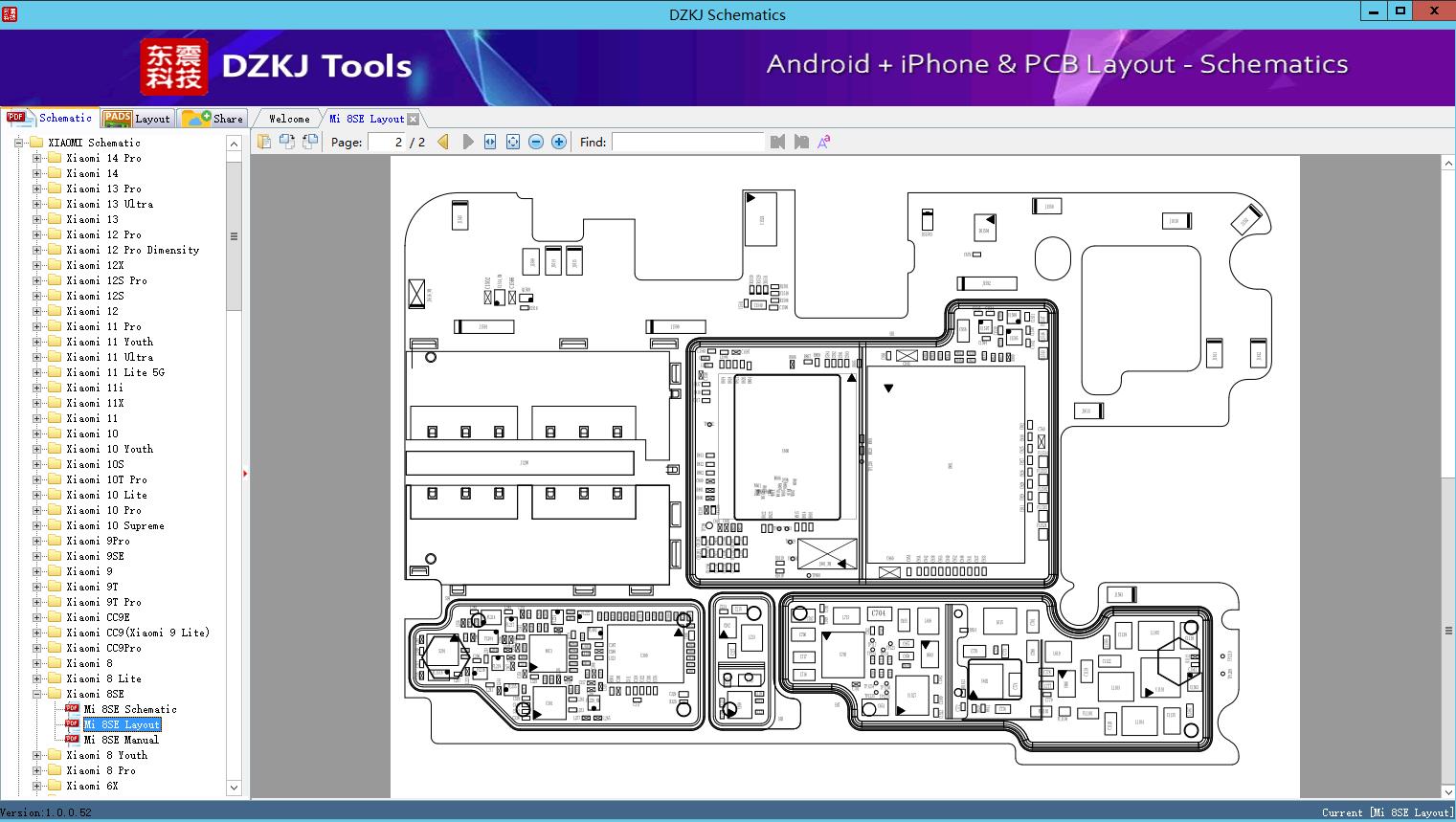Expand the Xiaomi 13 Ultra folder
Screen dimensions: 1456x822
pos(36,204)
